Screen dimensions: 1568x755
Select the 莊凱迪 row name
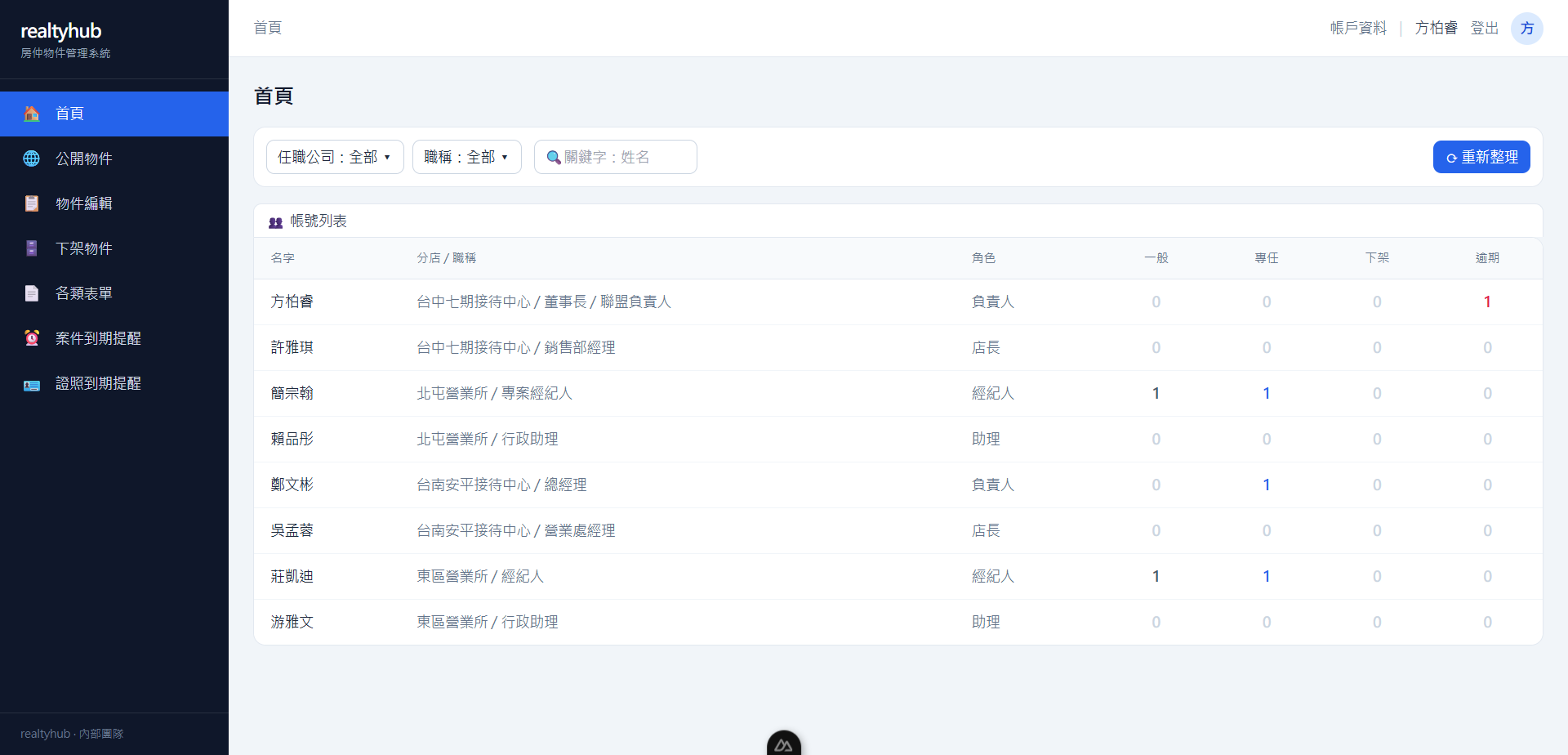[x=292, y=577]
